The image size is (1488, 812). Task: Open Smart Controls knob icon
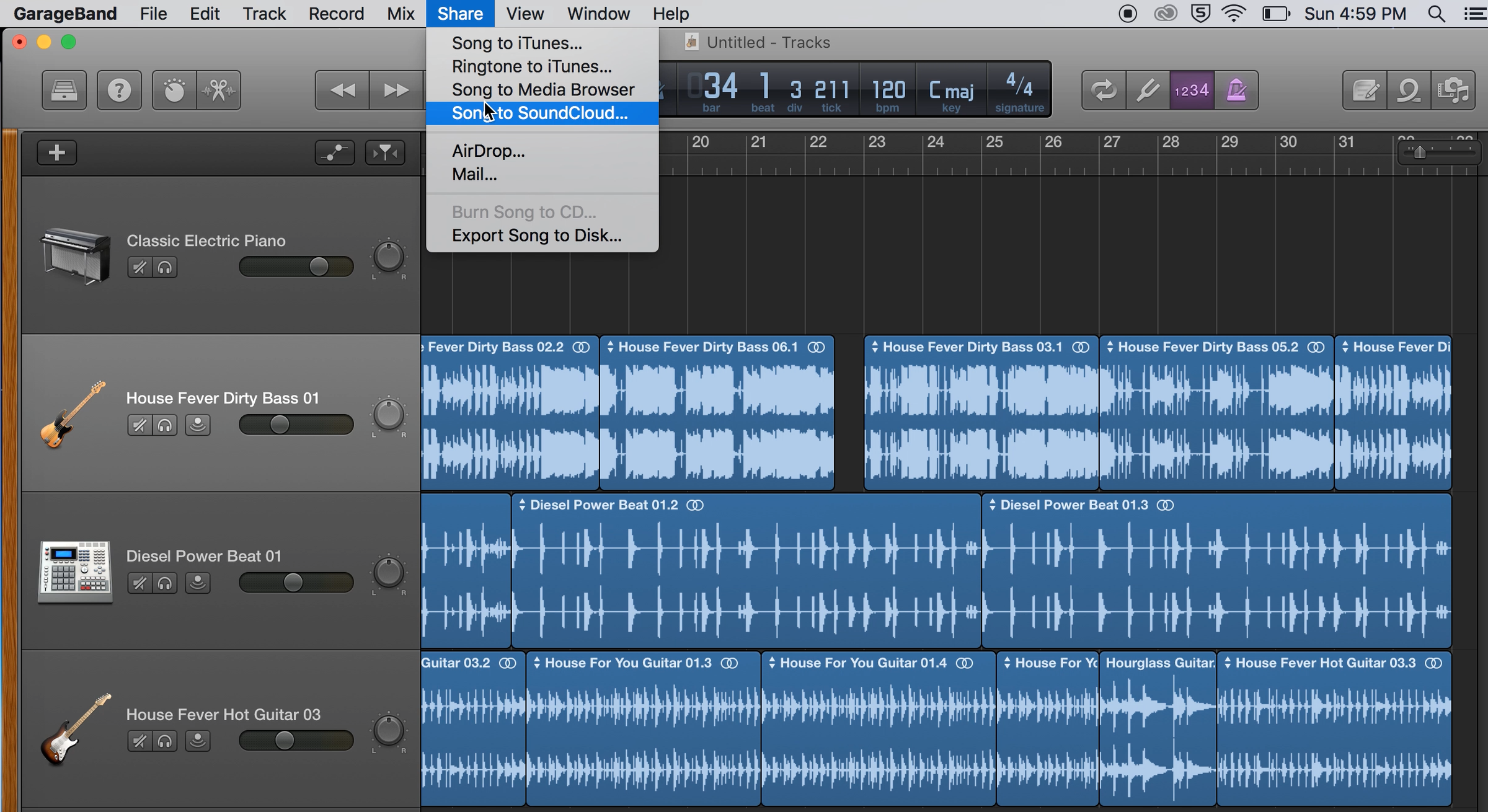[x=174, y=90]
